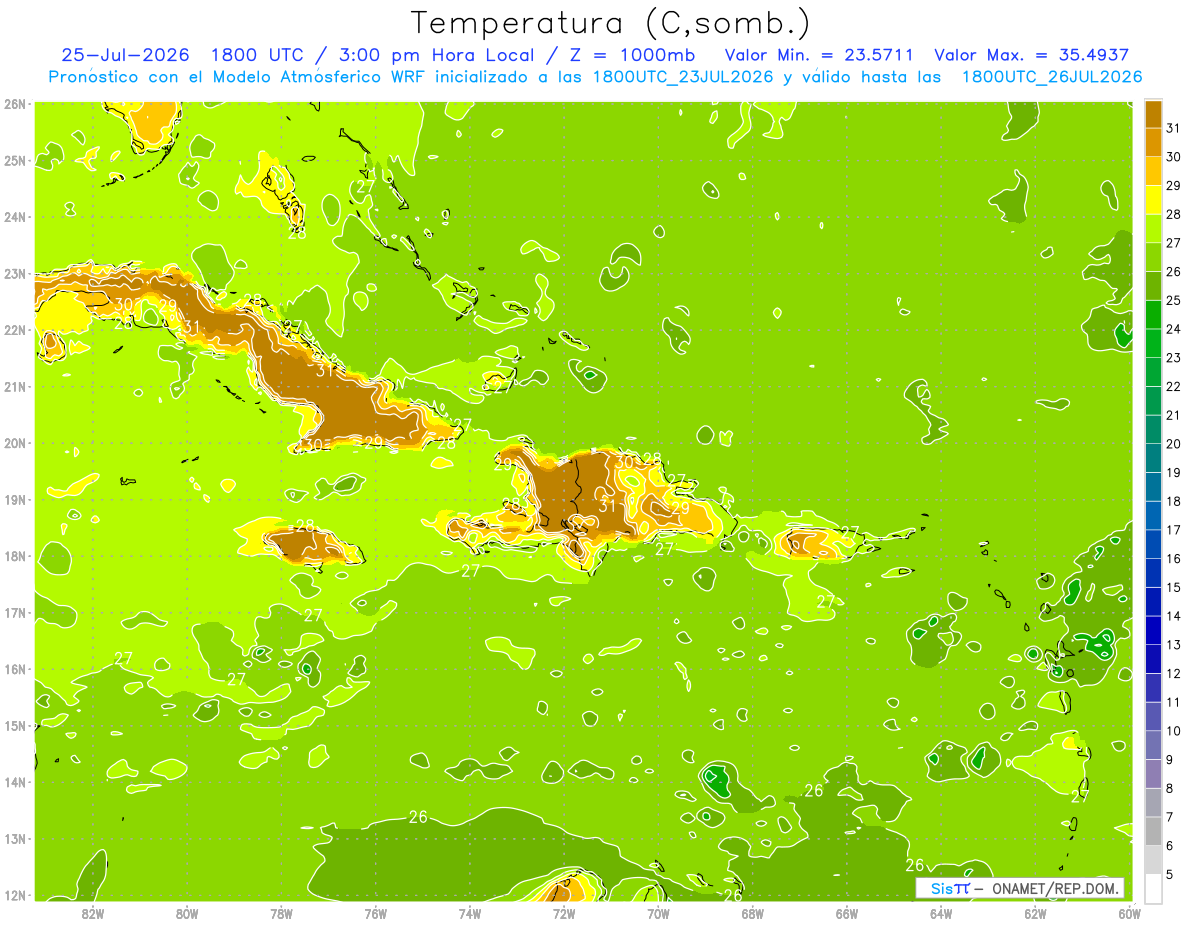Click the '12N' latitude axis label
Screen dimensions: 1200x927
pyautogui.click(x=15, y=895)
